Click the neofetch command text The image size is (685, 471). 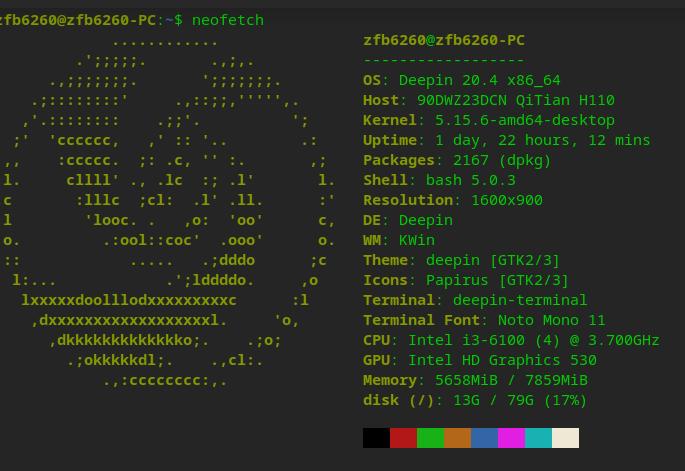click(228, 20)
